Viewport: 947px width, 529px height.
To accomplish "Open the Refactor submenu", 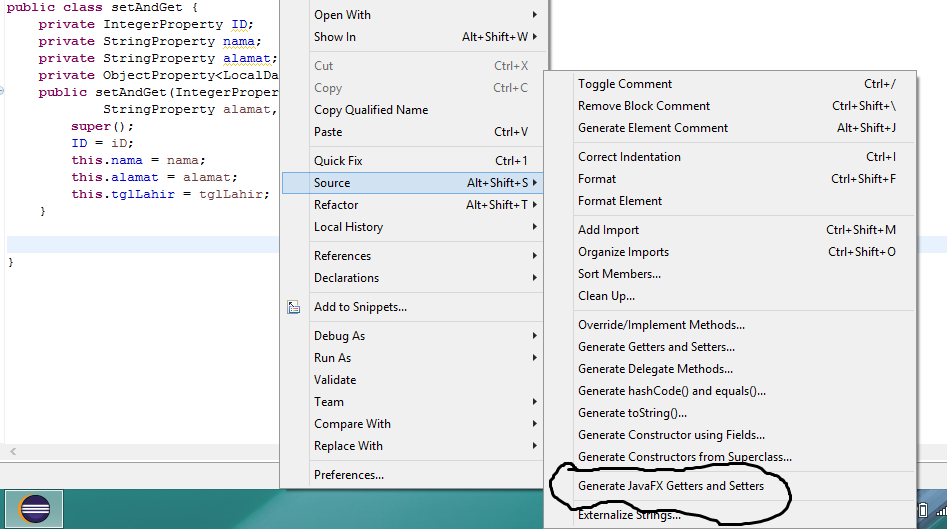I will [x=414, y=205].
